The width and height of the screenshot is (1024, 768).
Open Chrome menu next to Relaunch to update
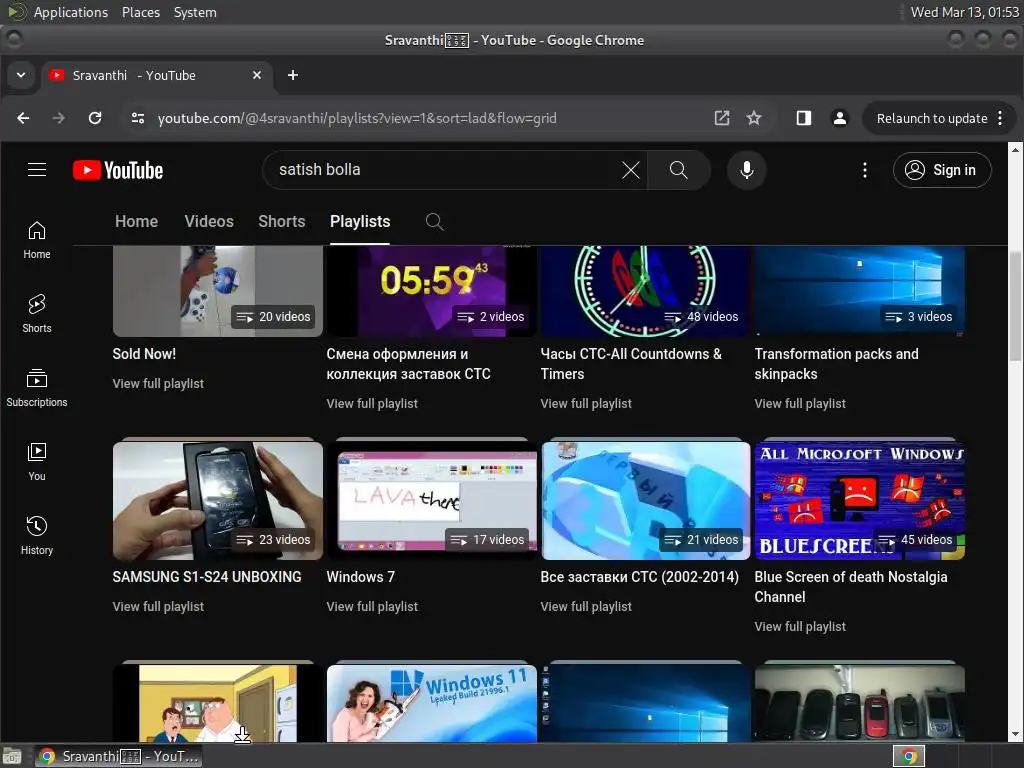[x=1000, y=118]
